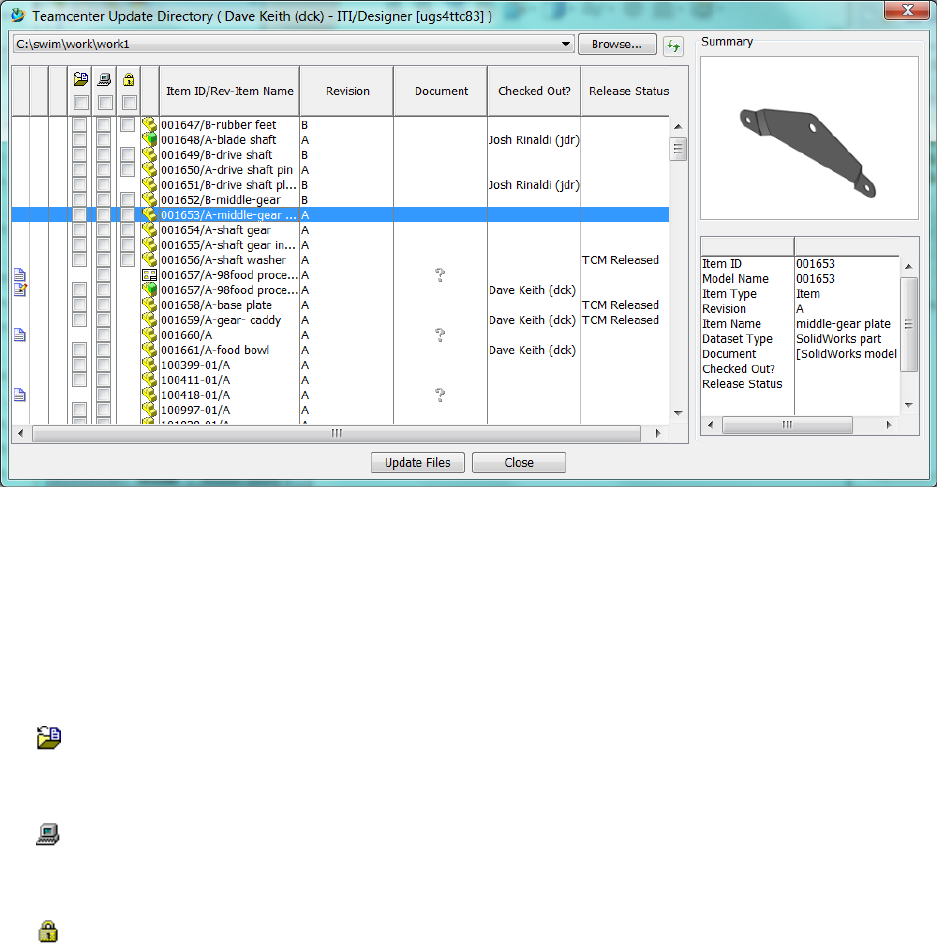Viewport: 937px width, 944px height.
Task: Click the padlock icon in table header
Action: 128,79
